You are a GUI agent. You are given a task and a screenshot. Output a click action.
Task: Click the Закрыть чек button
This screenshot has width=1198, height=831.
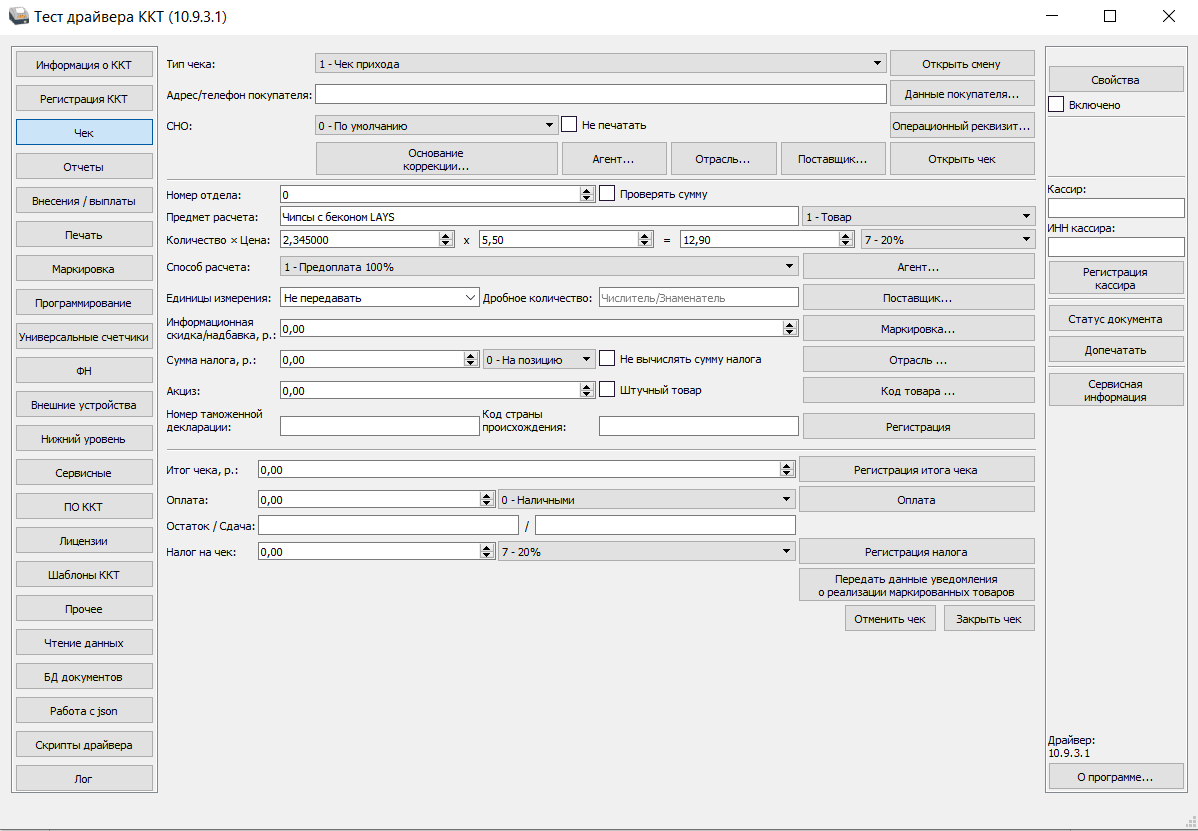[x=989, y=619]
